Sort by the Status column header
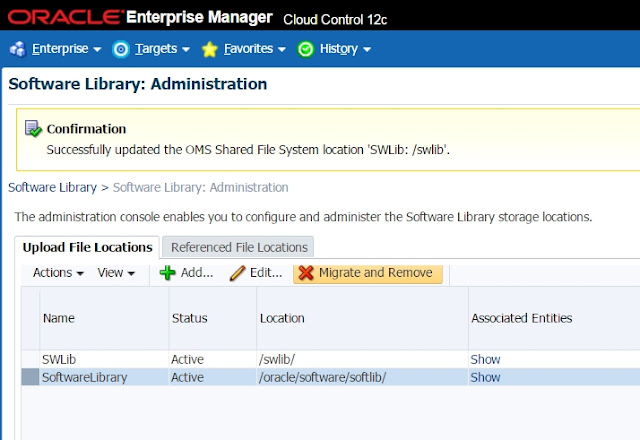Viewport: 640px width, 440px height. tap(189, 318)
